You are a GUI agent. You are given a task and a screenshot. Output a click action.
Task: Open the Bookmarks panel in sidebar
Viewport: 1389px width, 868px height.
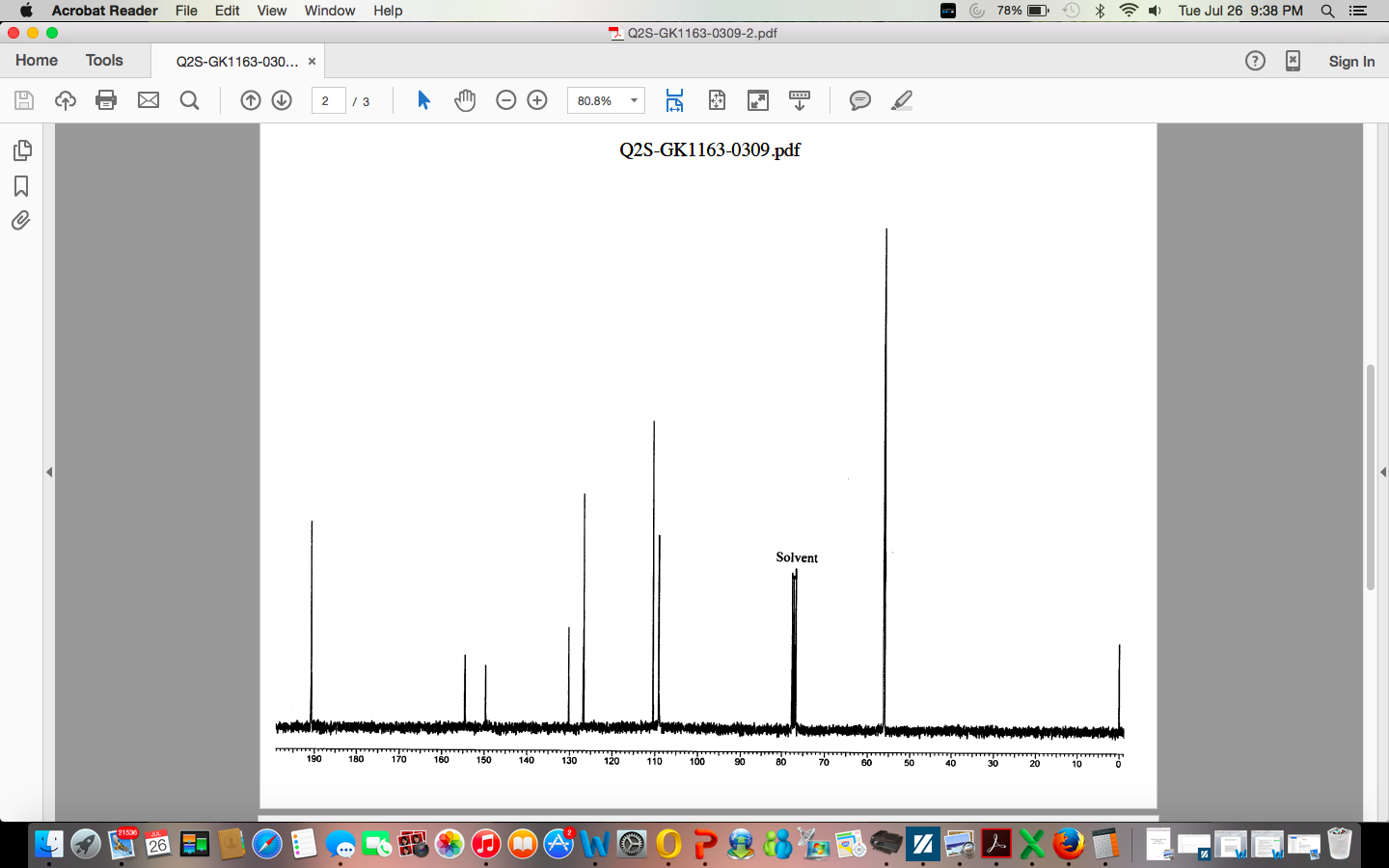click(x=21, y=186)
